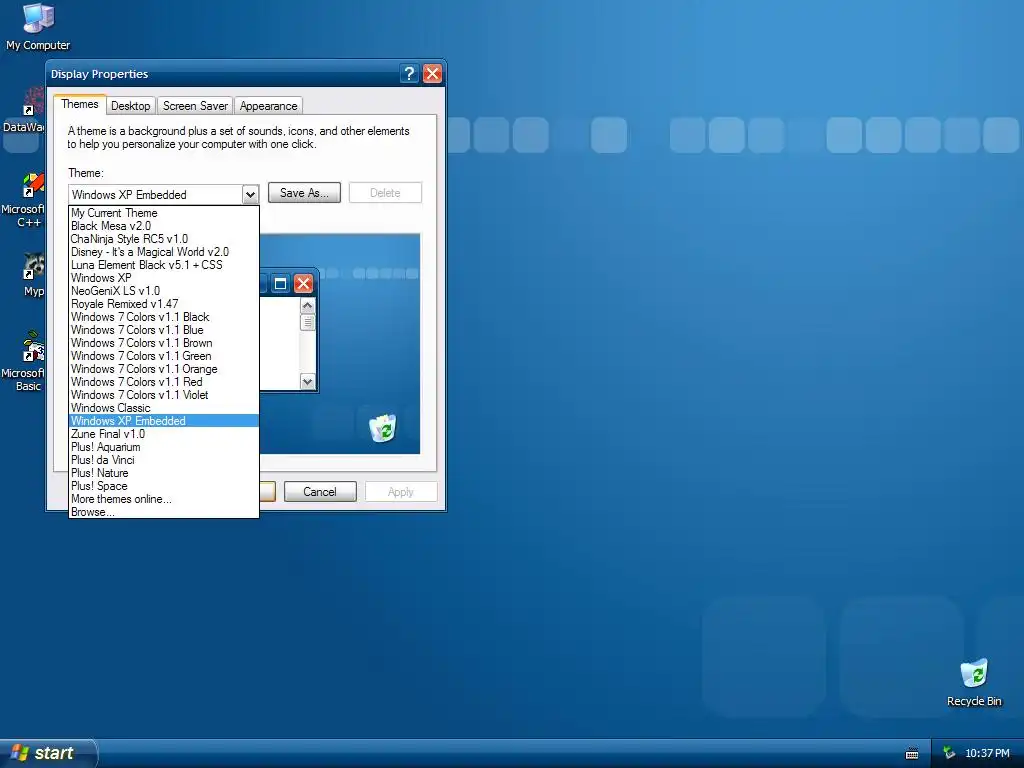Image resolution: width=1024 pixels, height=768 pixels.
Task: Select Plus! Space theme
Action: 164,486
